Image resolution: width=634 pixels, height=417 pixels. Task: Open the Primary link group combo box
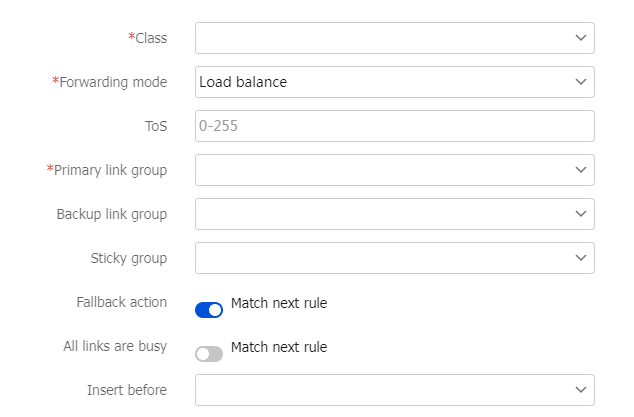coord(380,170)
